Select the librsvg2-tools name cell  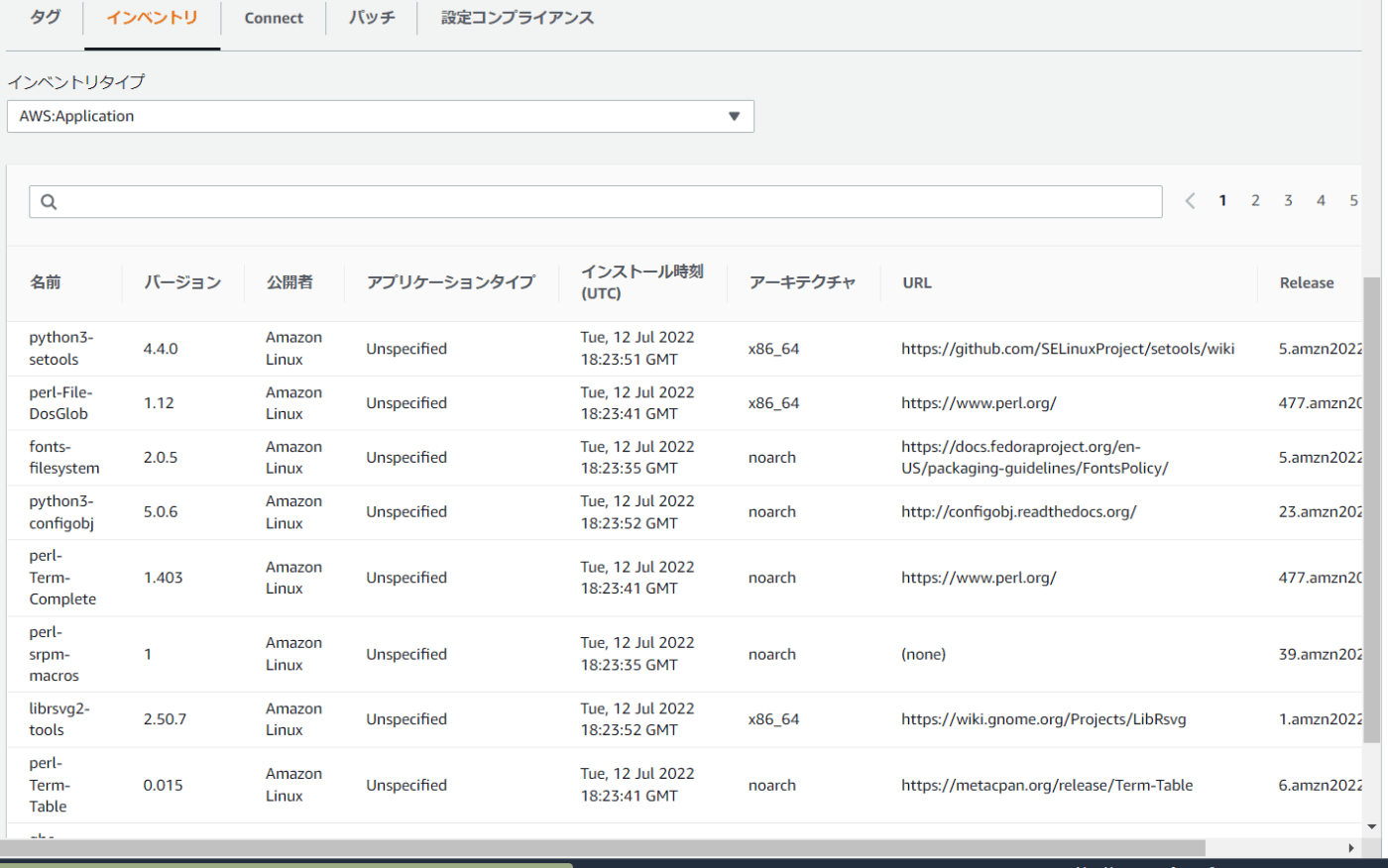click(59, 719)
